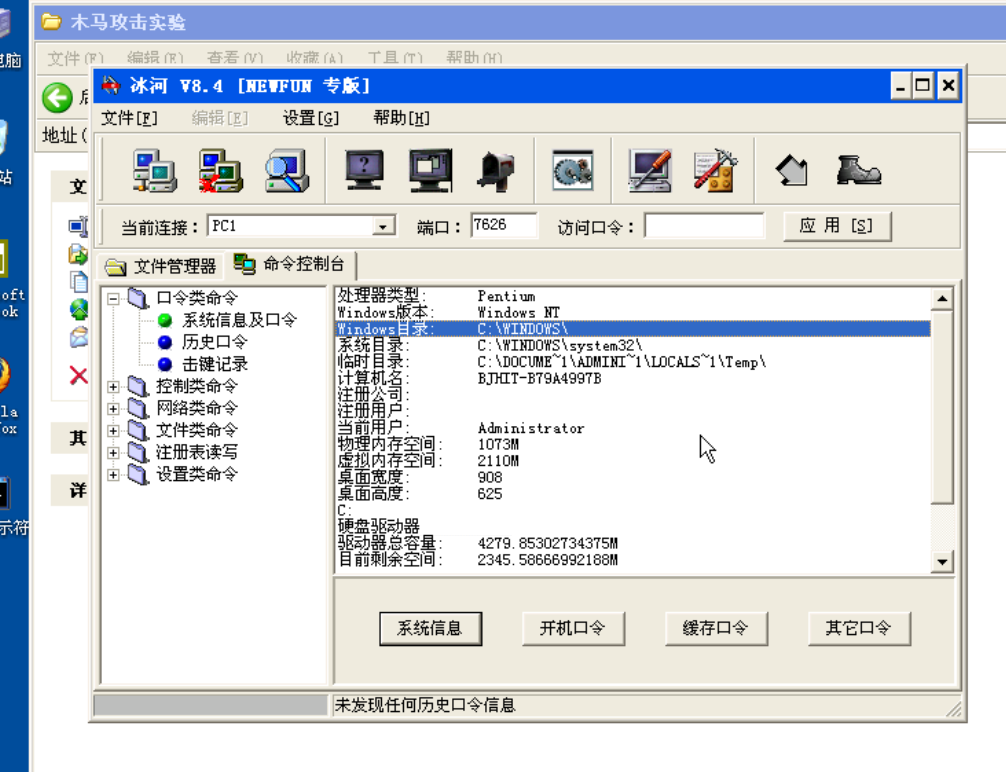Image resolution: width=1006 pixels, height=772 pixels.
Task: Open the glacier messenger mailbox icon
Action: click(x=496, y=171)
